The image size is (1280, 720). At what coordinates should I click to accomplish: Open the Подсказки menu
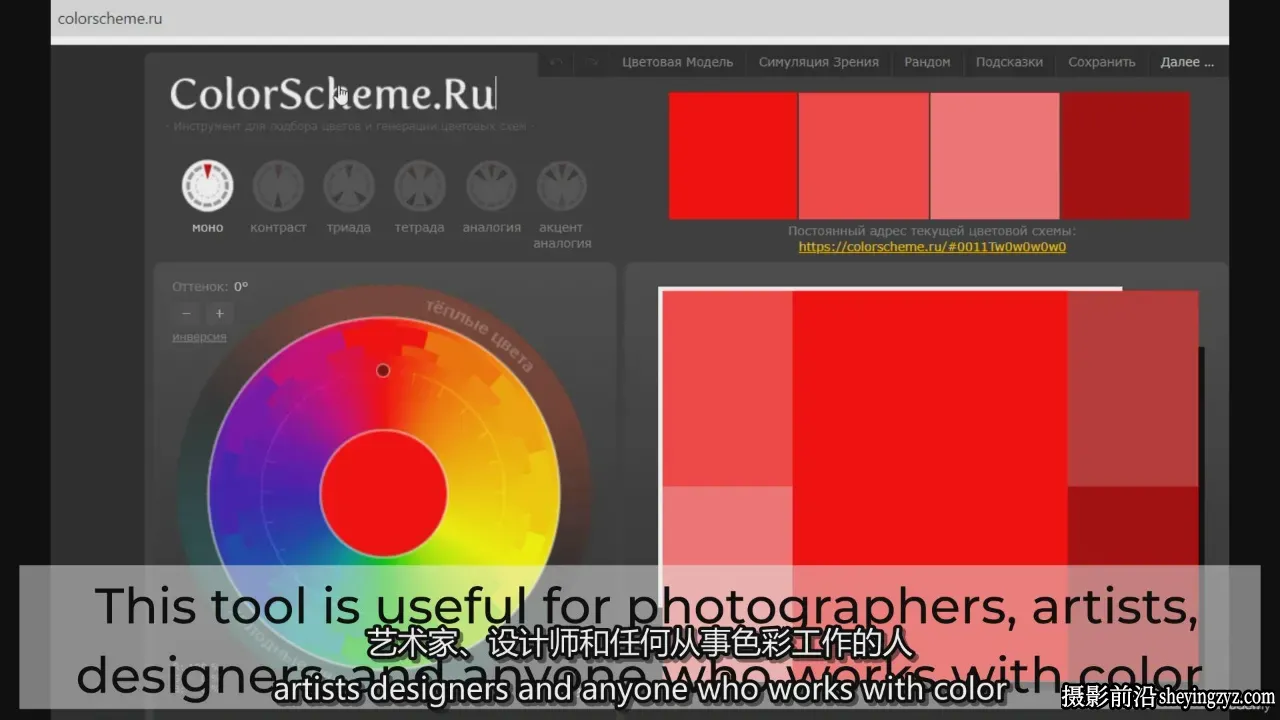tap(1010, 62)
